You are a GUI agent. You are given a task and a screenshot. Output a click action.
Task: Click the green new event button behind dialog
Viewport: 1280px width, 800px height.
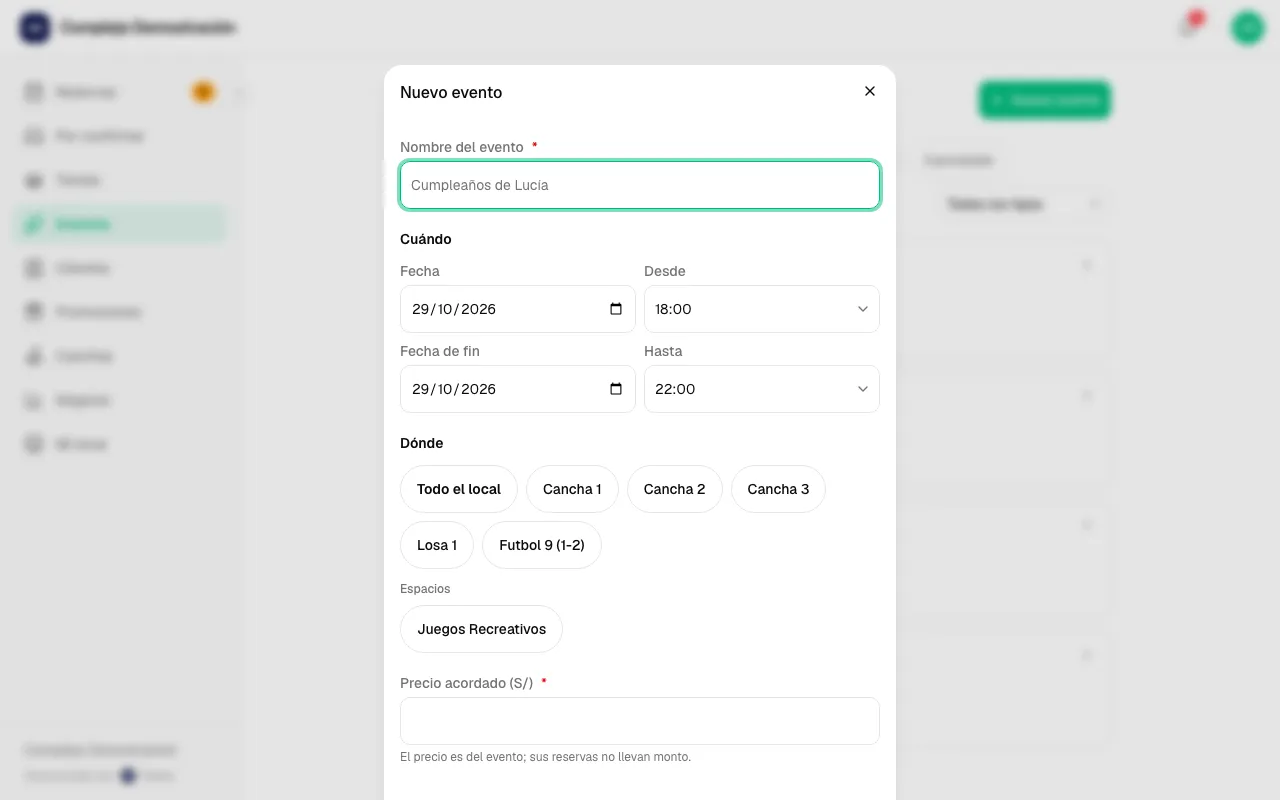1044,100
